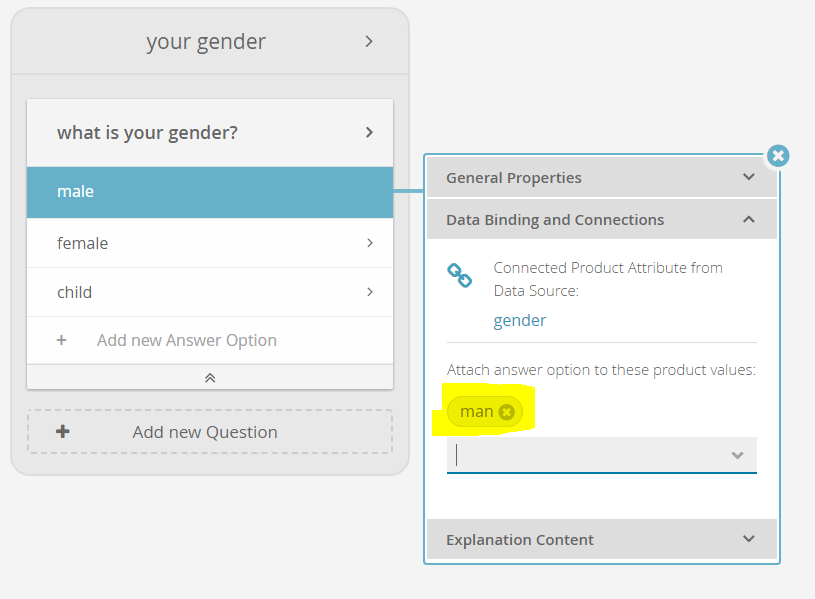The width and height of the screenshot is (815, 599).
Task: Open 'your gender' section via arrow icon
Action: point(369,42)
